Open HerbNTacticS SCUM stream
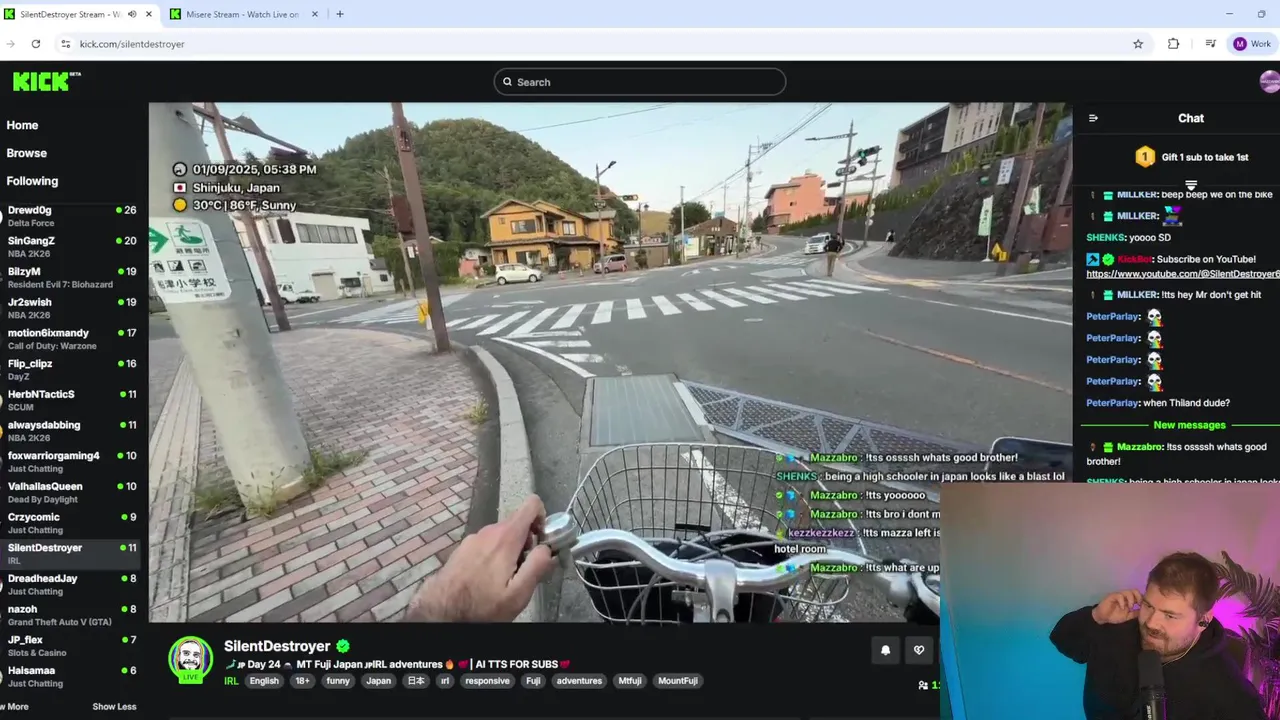1280x720 pixels. pyautogui.click(x=70, y=401)
